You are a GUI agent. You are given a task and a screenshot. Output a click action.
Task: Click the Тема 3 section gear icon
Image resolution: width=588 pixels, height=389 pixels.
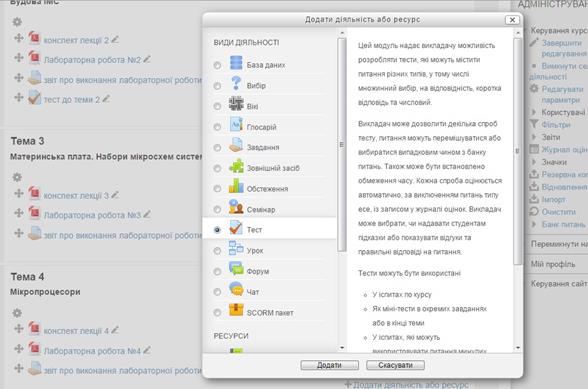17,177
